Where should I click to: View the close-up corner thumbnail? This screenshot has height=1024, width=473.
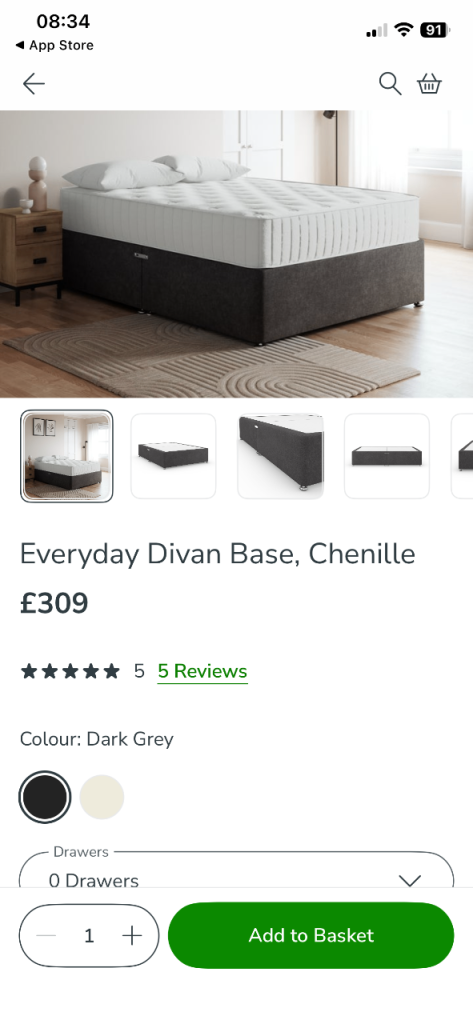pos(280,456)
